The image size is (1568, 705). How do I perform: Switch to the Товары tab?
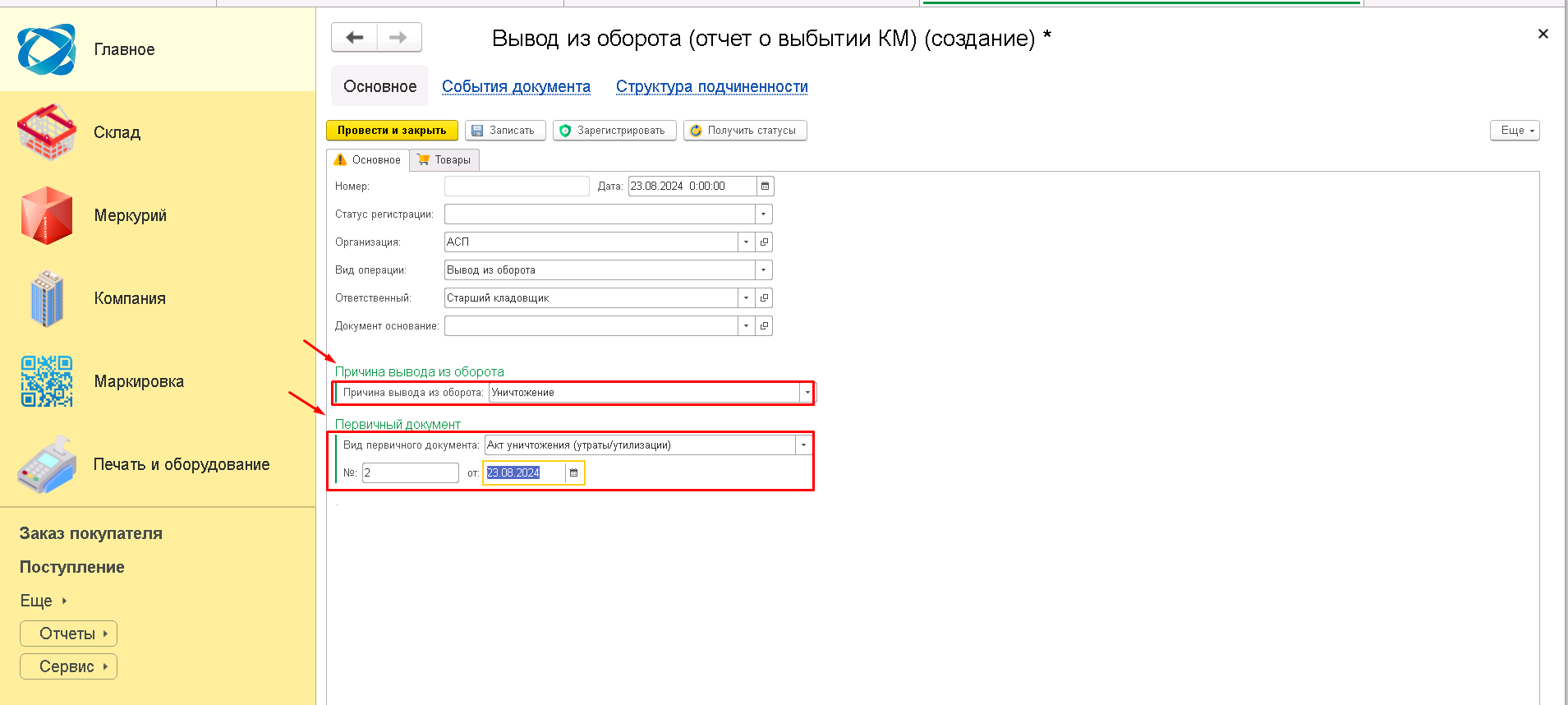pos(444,160)
